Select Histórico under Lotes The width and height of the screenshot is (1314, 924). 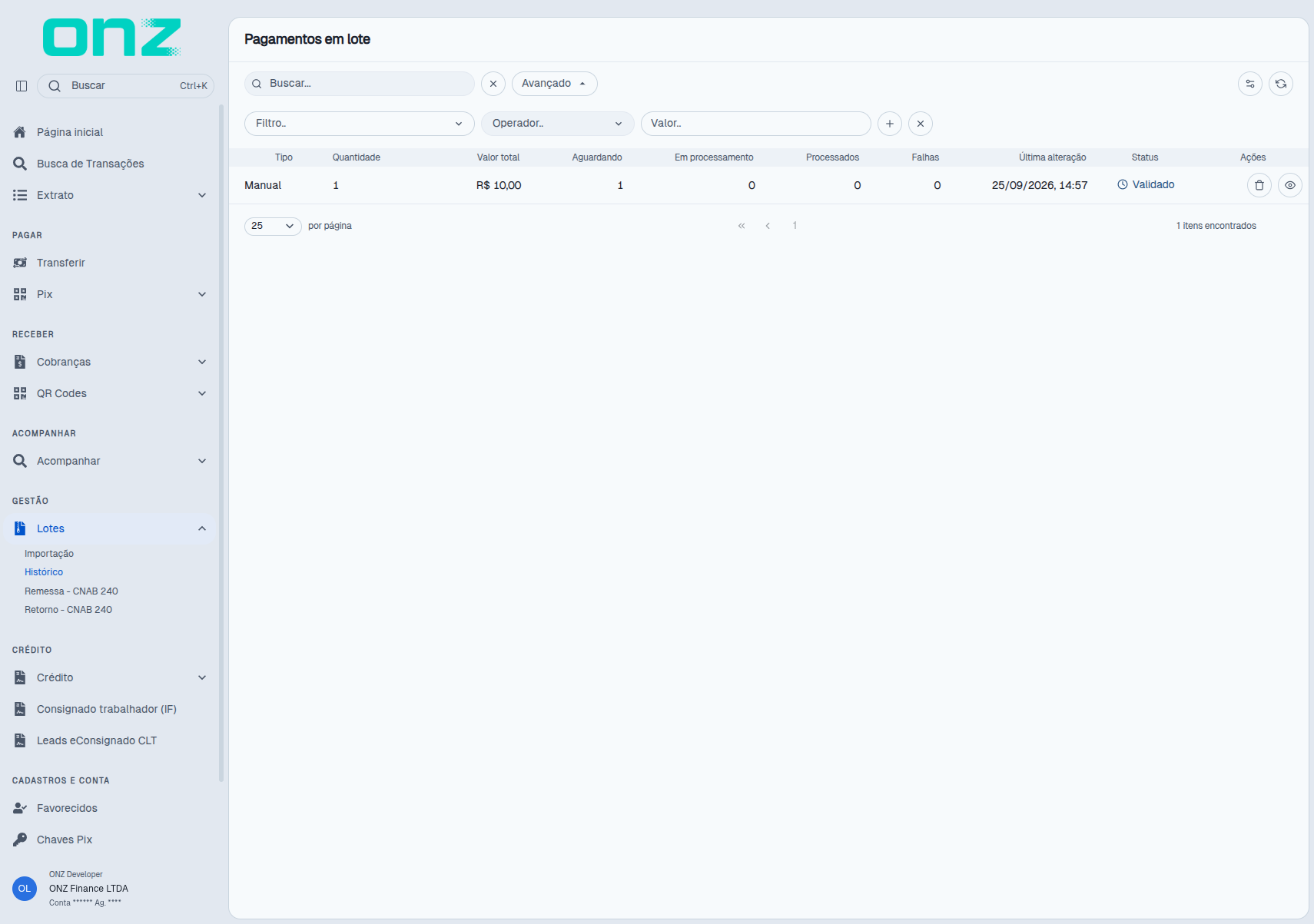pyautogui.click(x=44, y=572)
